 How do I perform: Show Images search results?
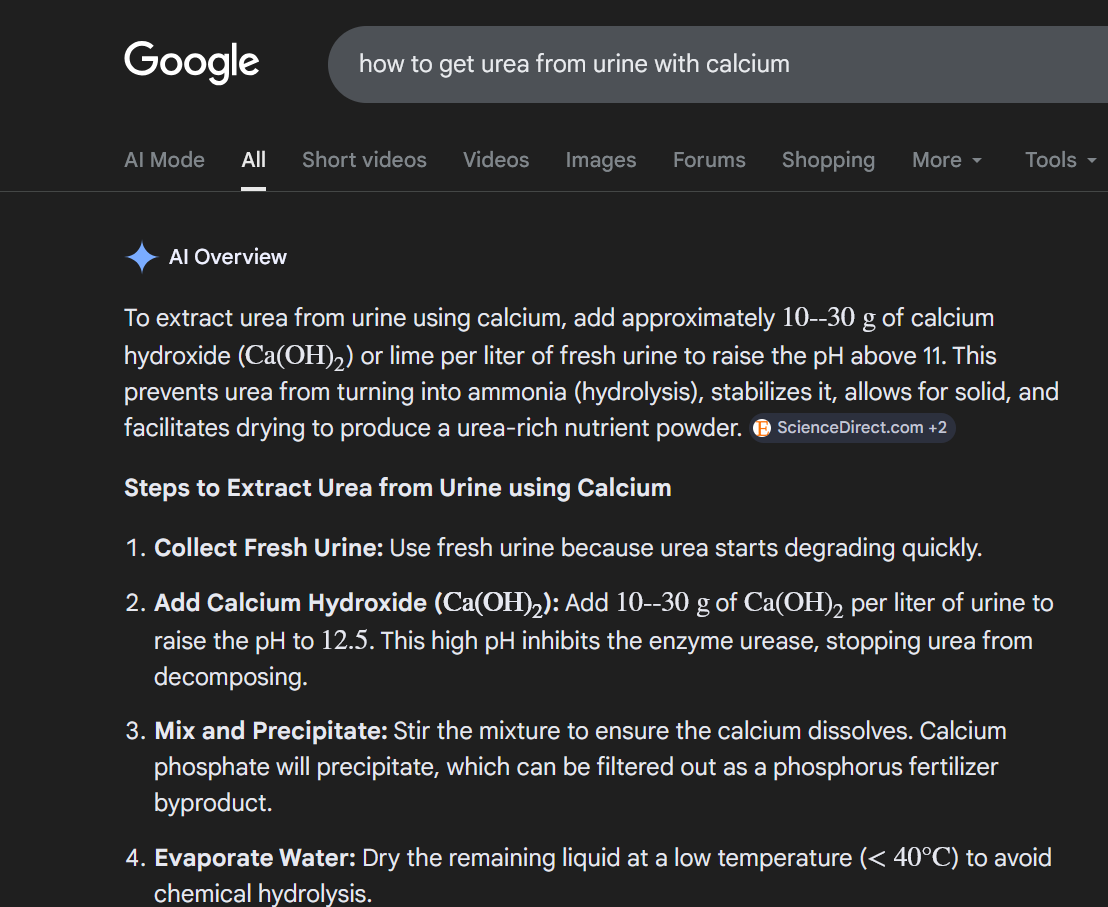601,160
